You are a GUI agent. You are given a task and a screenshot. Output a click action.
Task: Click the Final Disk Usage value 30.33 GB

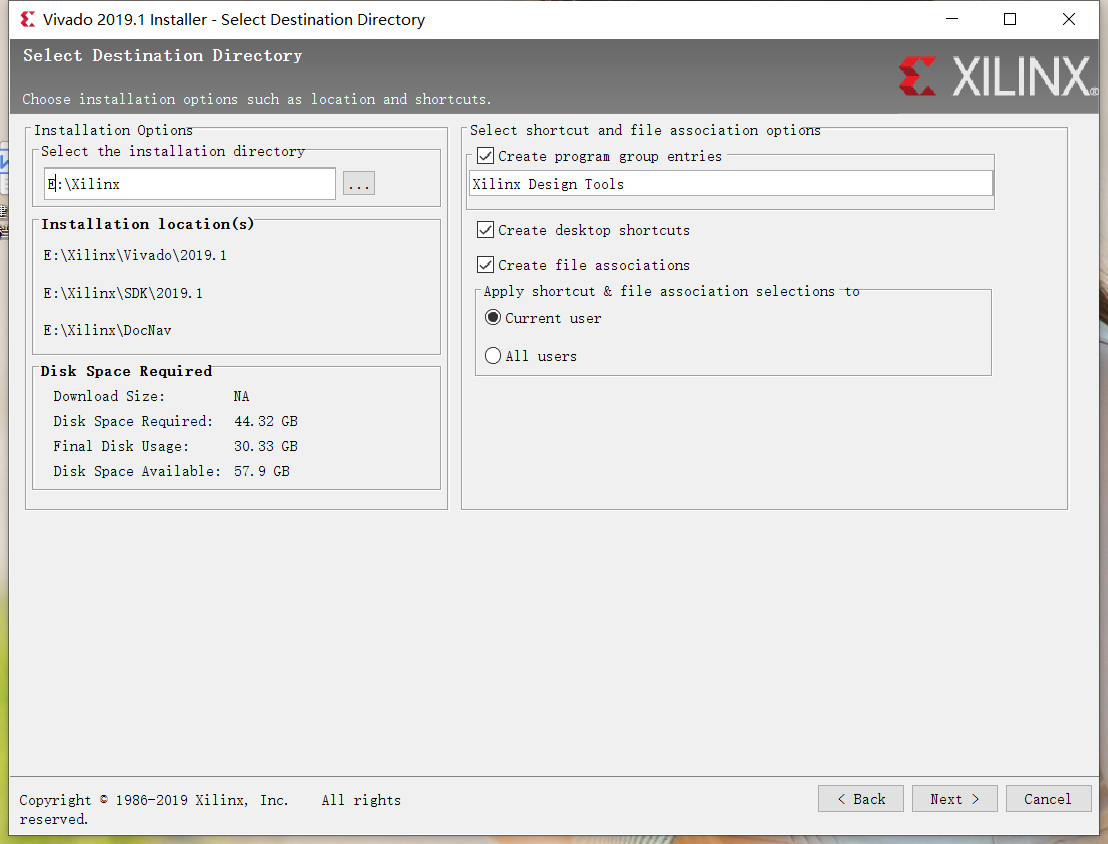click(266, 446)
